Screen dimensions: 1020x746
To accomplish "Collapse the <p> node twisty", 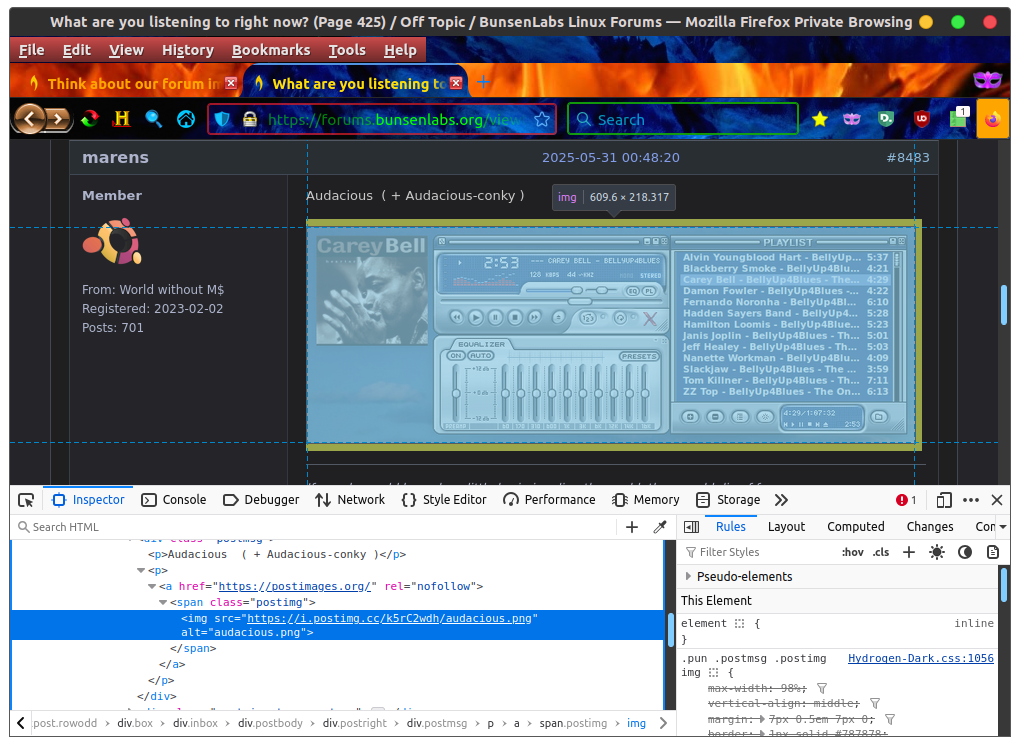I will pos(141,570).
